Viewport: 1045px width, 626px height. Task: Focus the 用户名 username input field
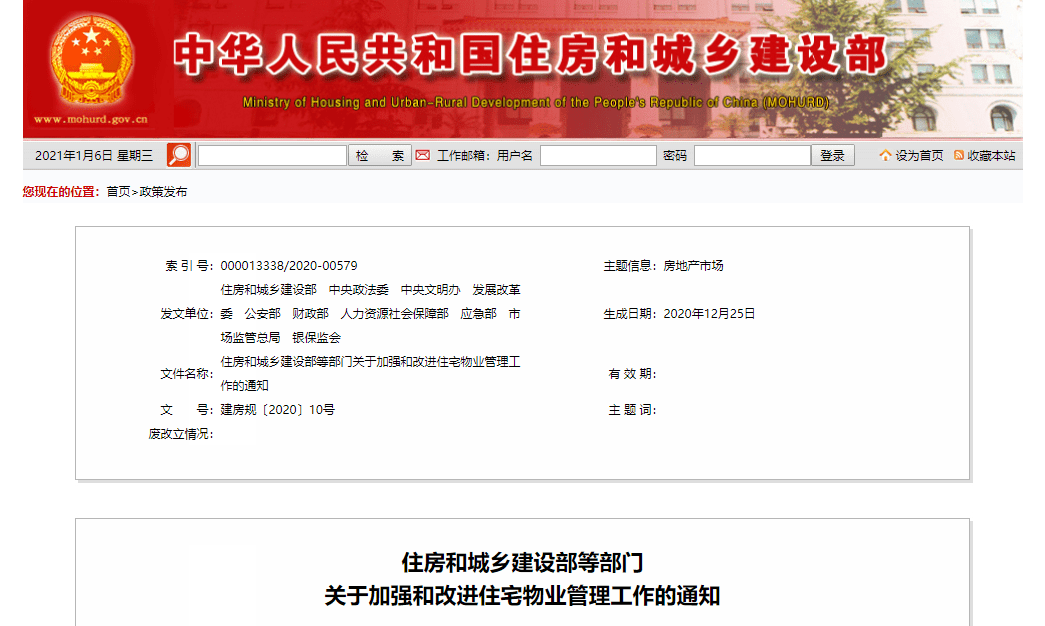(598, 155)
